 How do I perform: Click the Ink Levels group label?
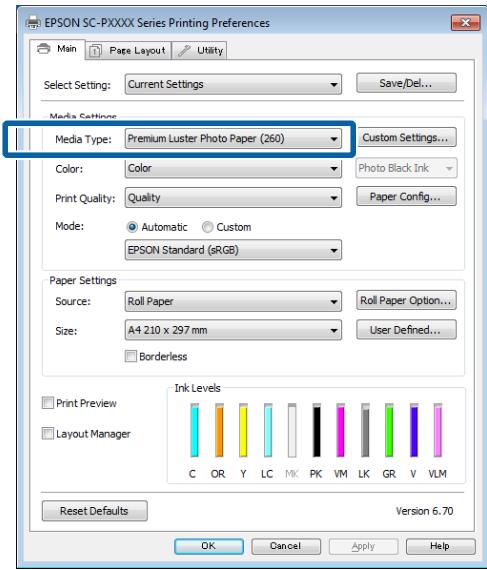pyautogui.click(x=197, y=388)
